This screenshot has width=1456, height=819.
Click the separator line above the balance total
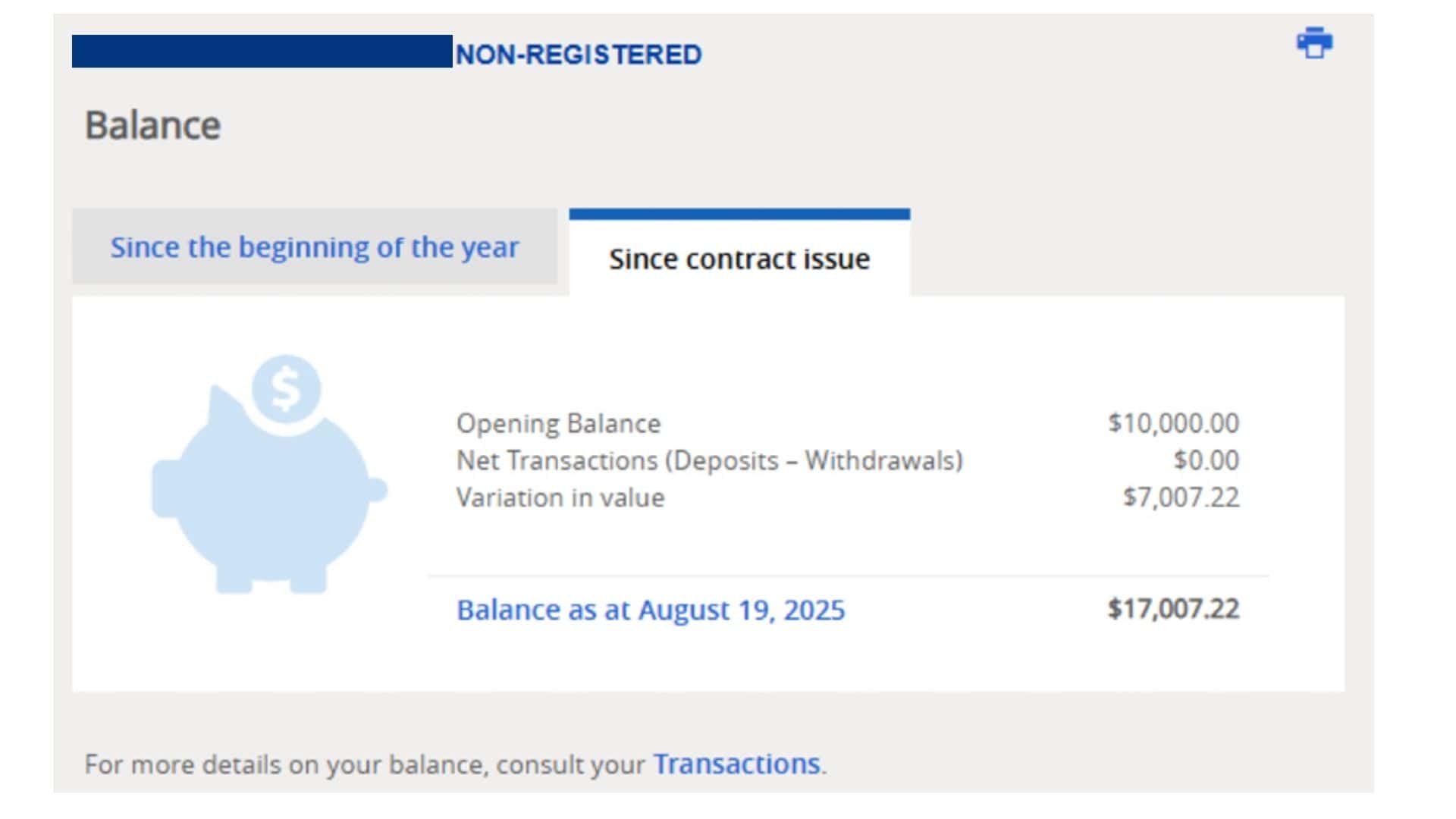coord(848,576)
